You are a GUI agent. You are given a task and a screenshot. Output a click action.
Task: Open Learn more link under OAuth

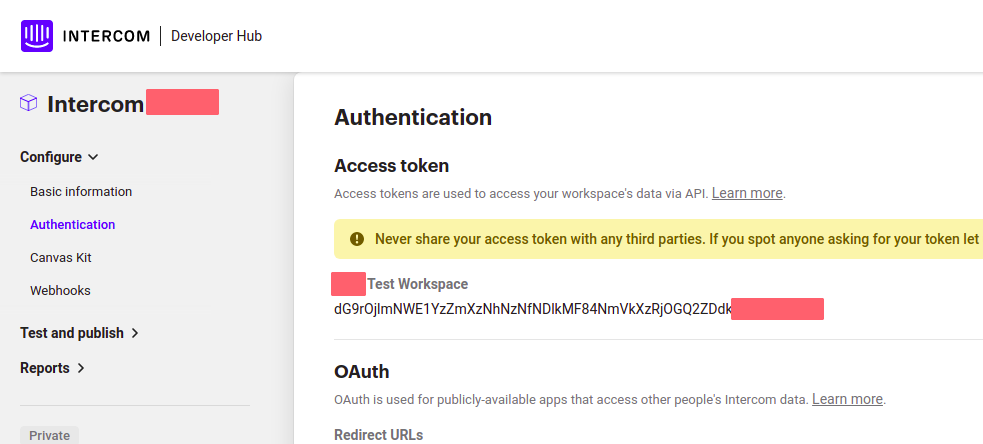click(x=848, y=399)
